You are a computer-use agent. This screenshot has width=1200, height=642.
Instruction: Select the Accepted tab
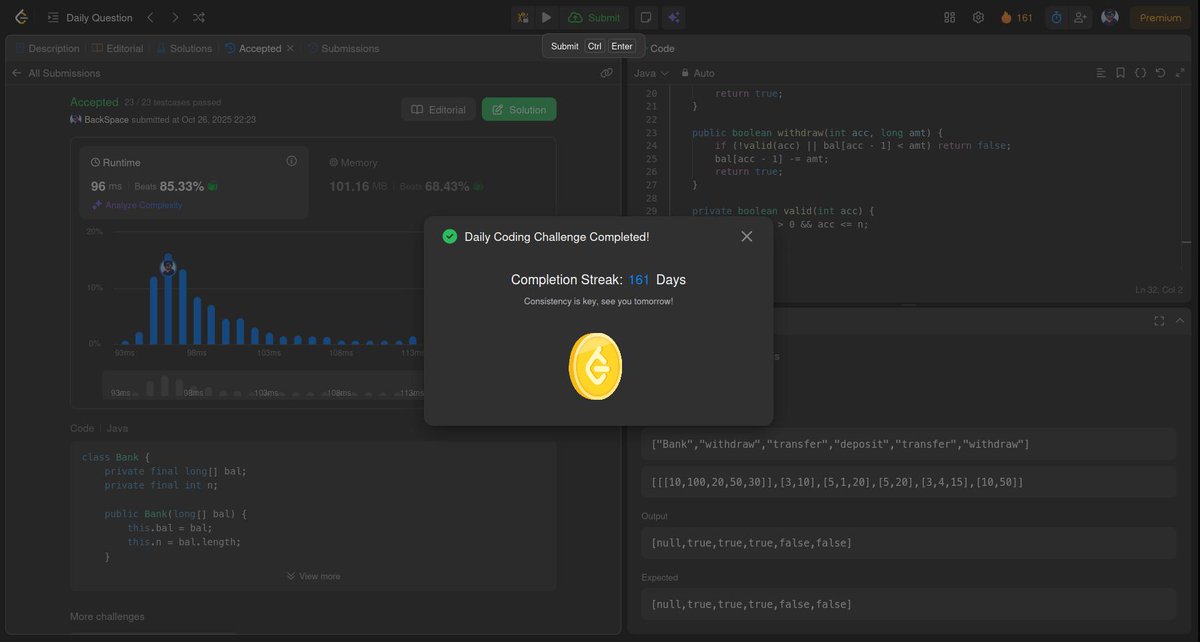(x=253, y=48)
